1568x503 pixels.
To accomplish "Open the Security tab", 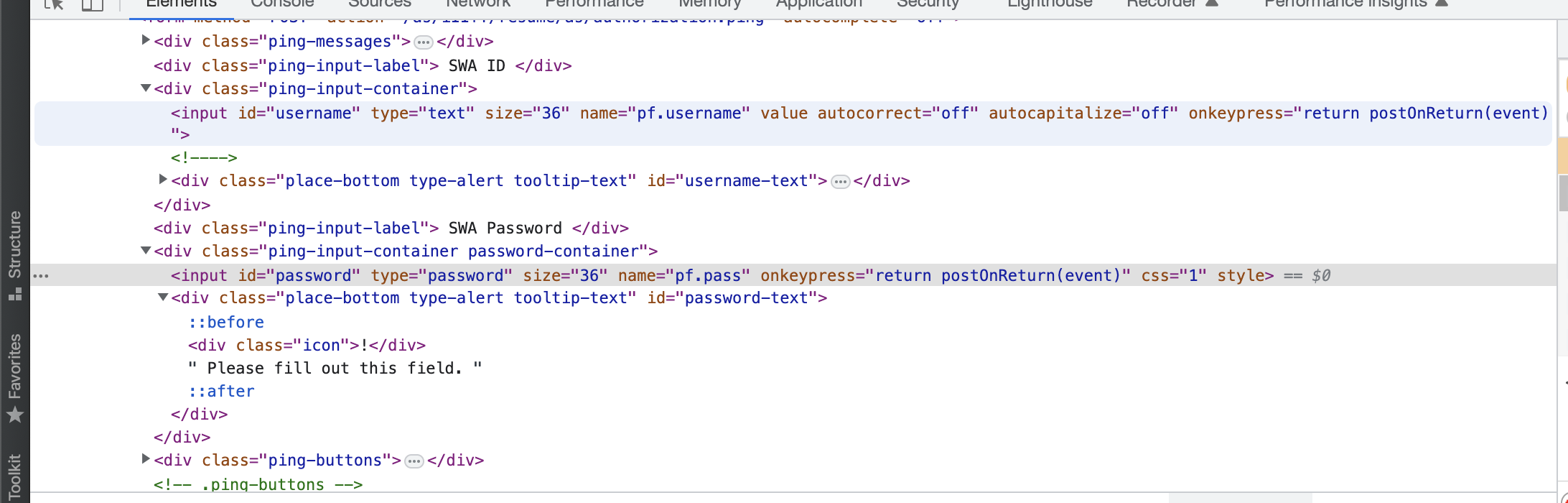I will tap(928, 4).
